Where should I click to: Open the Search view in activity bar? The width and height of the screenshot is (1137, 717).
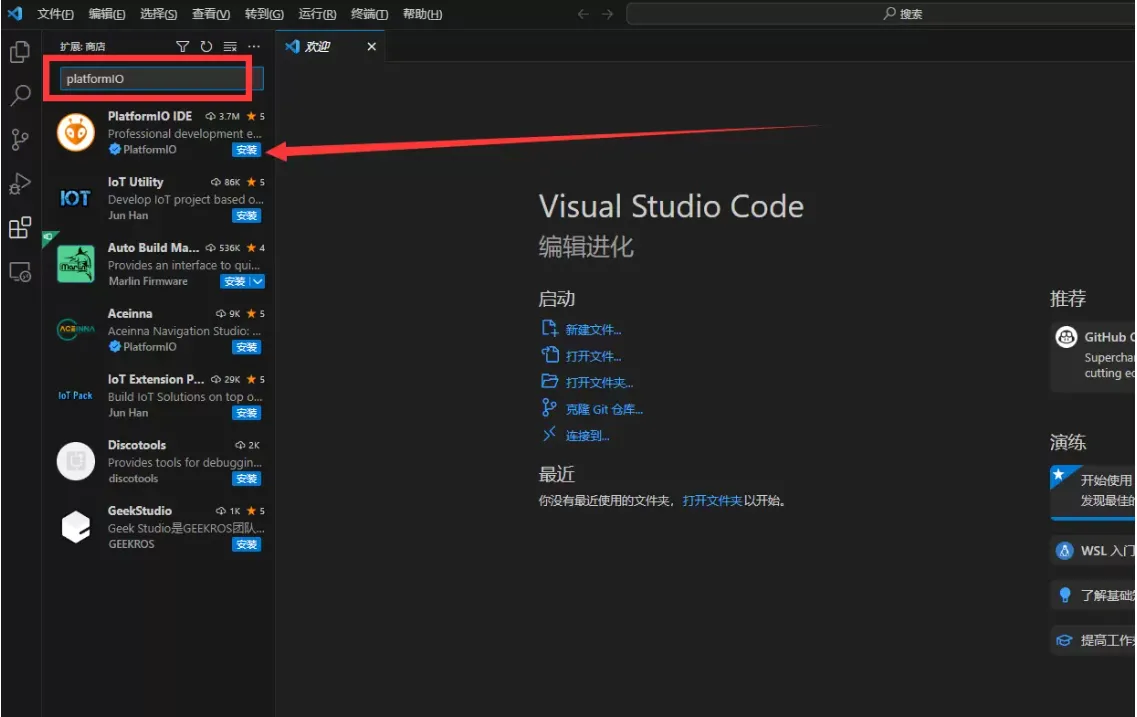(20, 95)
